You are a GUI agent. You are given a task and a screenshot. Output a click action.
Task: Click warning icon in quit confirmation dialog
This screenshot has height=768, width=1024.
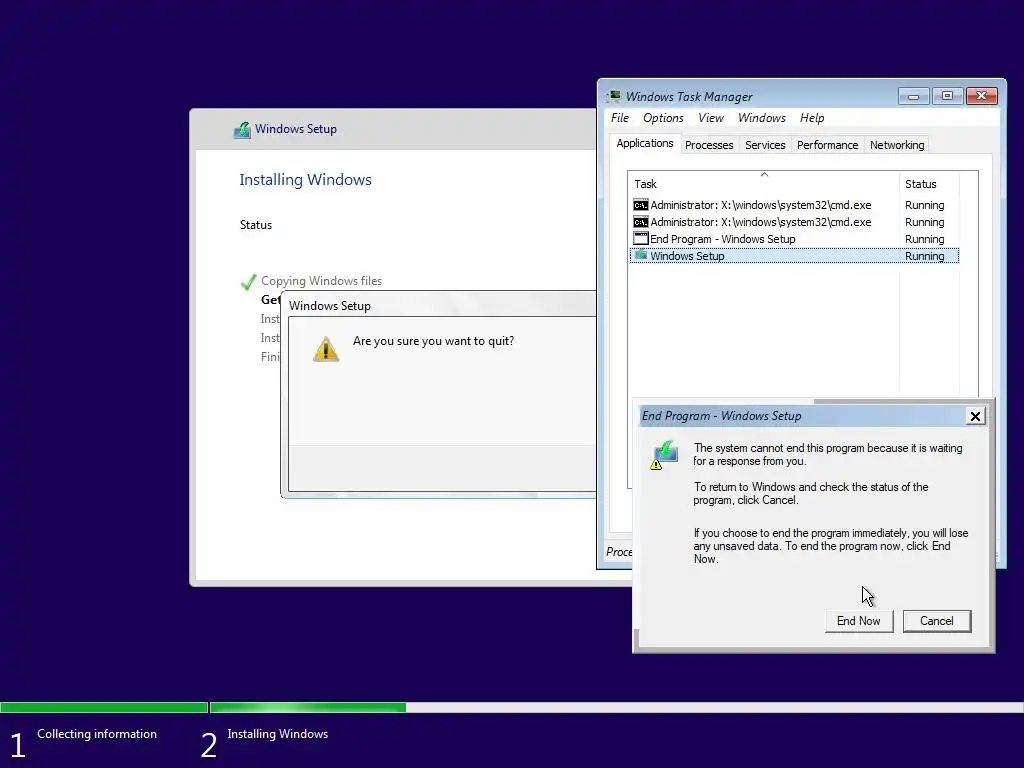pyautogui.click(x=325, y=349)
